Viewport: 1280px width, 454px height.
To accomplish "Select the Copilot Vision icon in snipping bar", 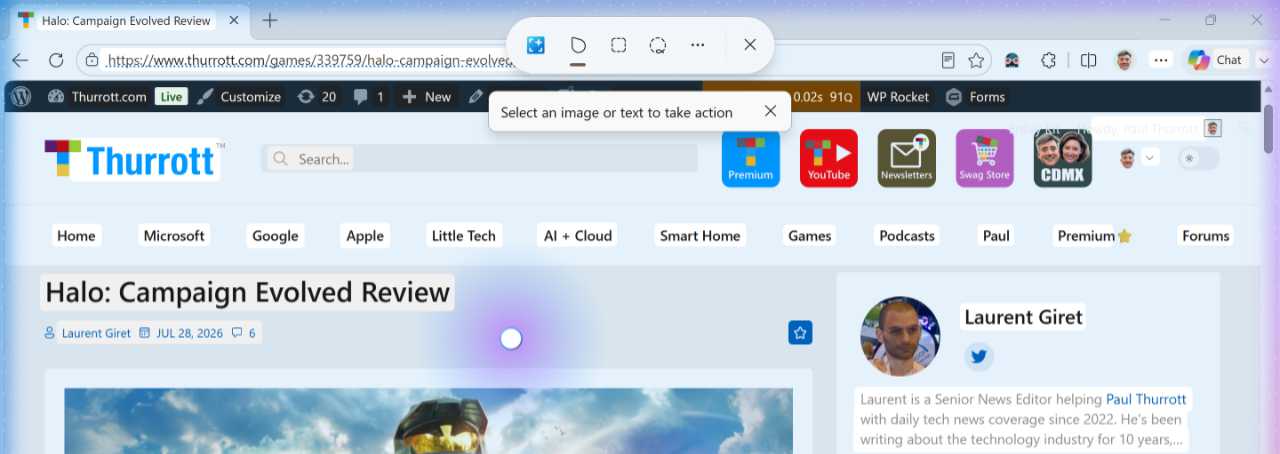I will (x=536, y=45).
